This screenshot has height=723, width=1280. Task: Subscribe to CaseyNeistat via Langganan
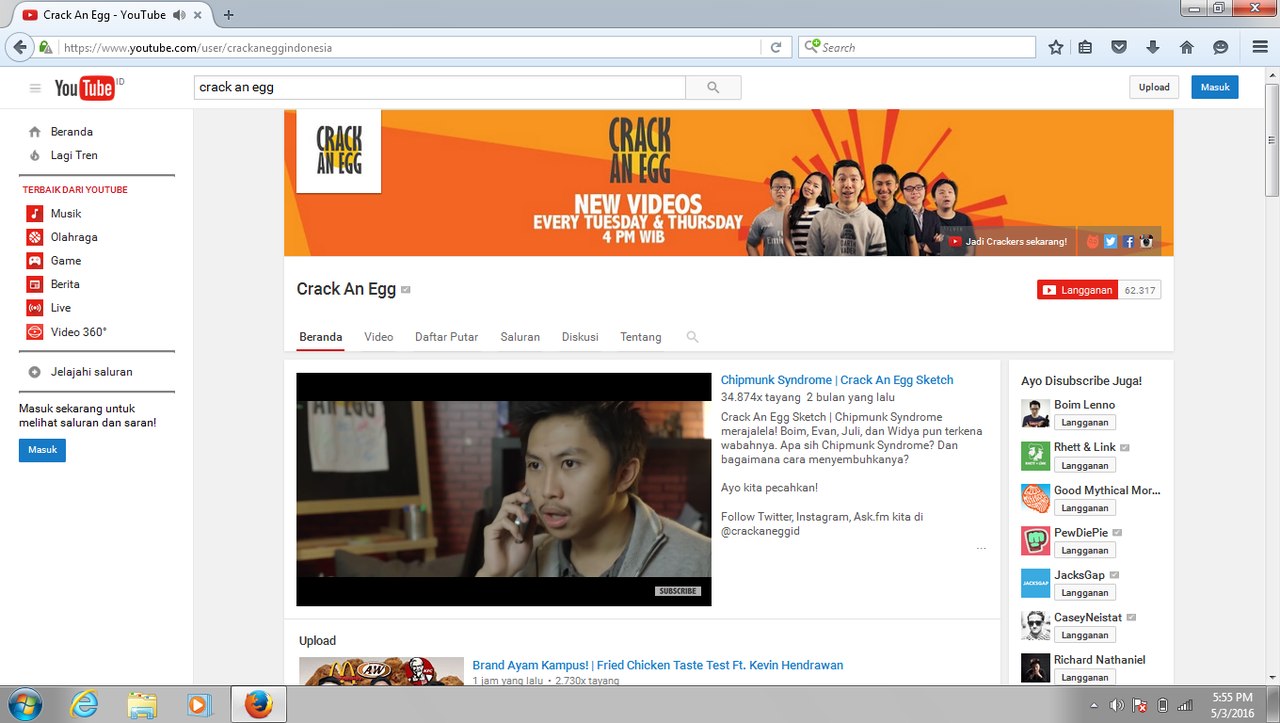1085,635
